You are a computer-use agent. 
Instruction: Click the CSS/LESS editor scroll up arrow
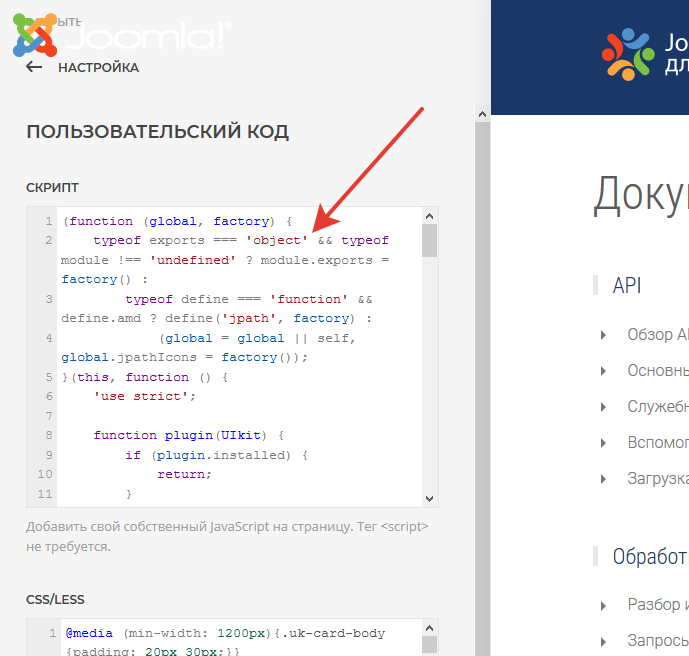pos(429,628)
